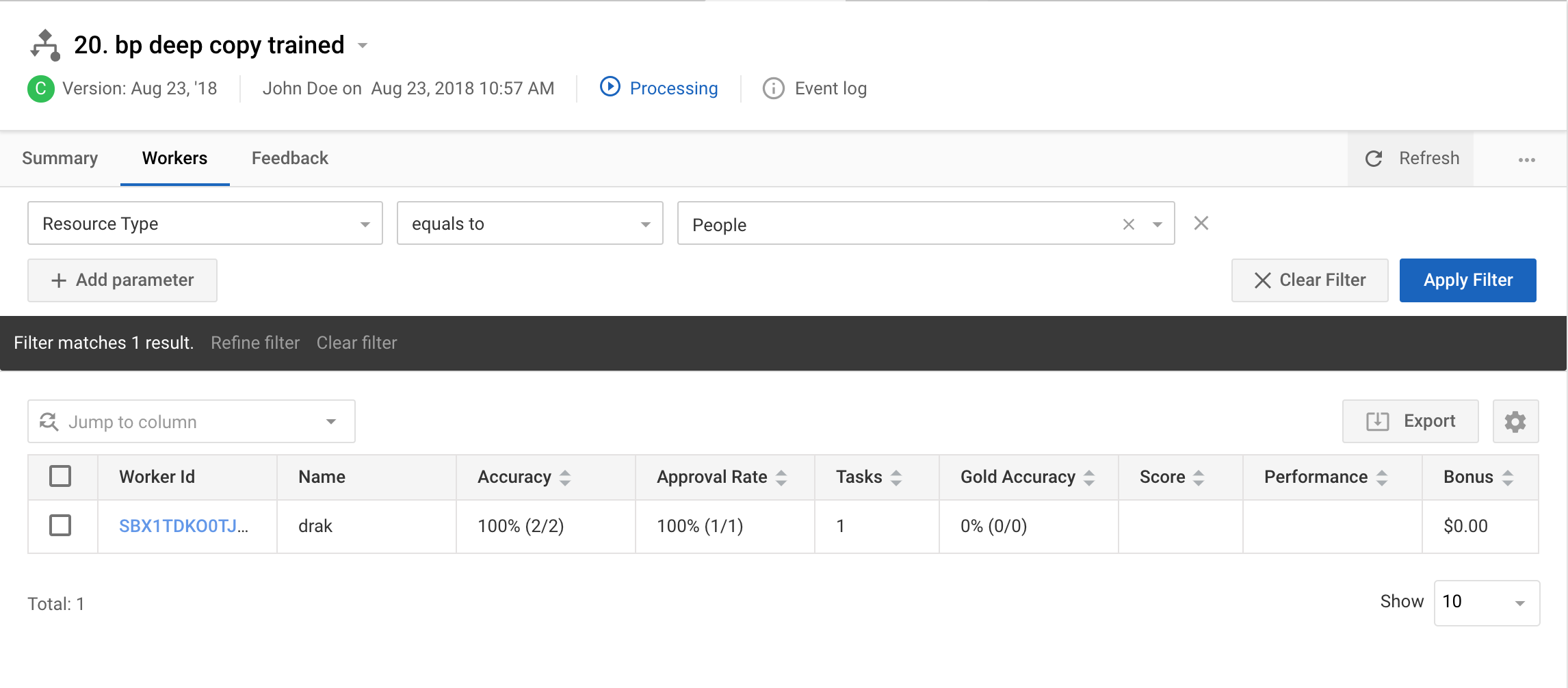The image size is (1568, 688).
Task: Select the Workers tab
Action: (174, 158)
